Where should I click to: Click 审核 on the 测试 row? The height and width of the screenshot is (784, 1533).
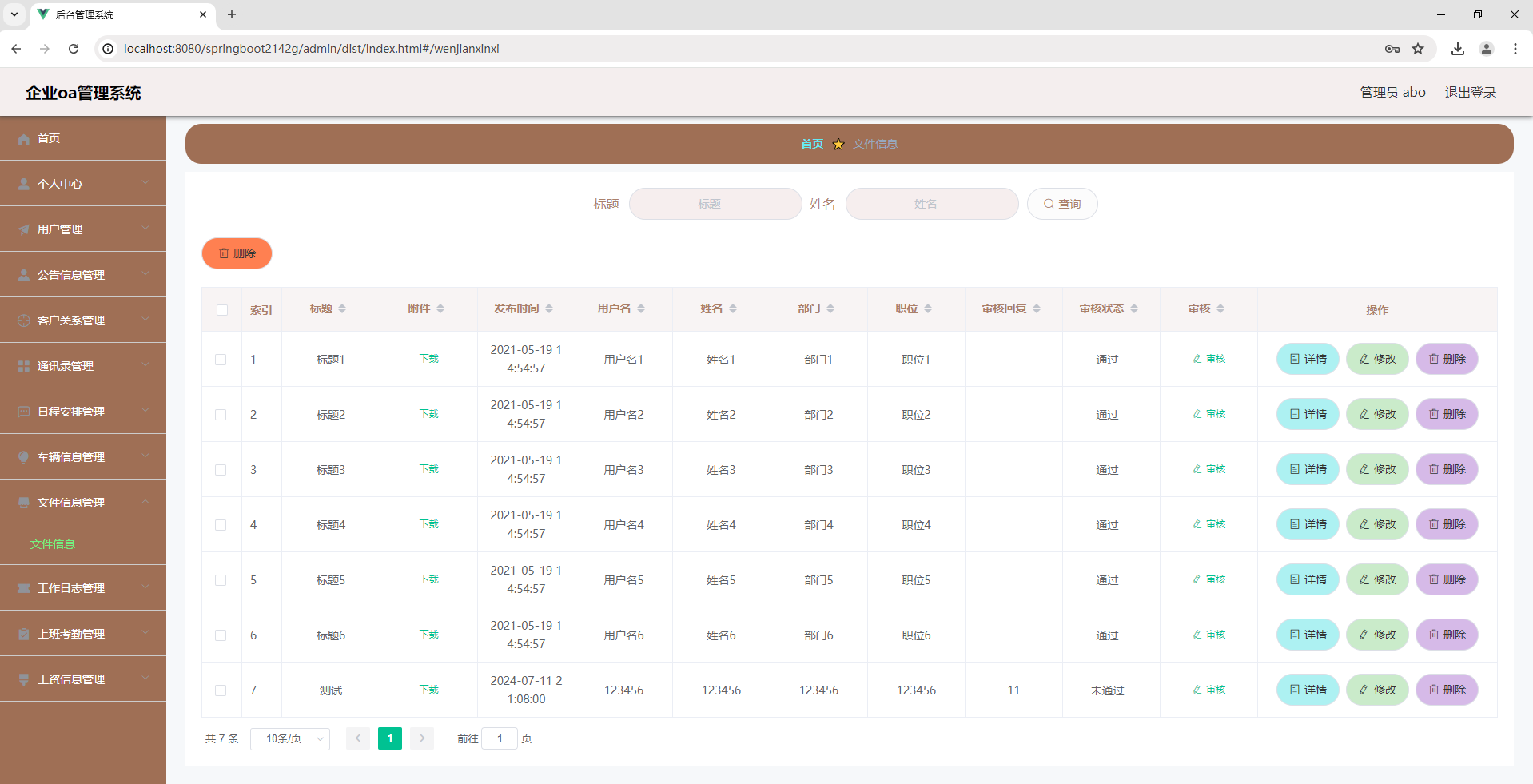tap(1208, 689)
